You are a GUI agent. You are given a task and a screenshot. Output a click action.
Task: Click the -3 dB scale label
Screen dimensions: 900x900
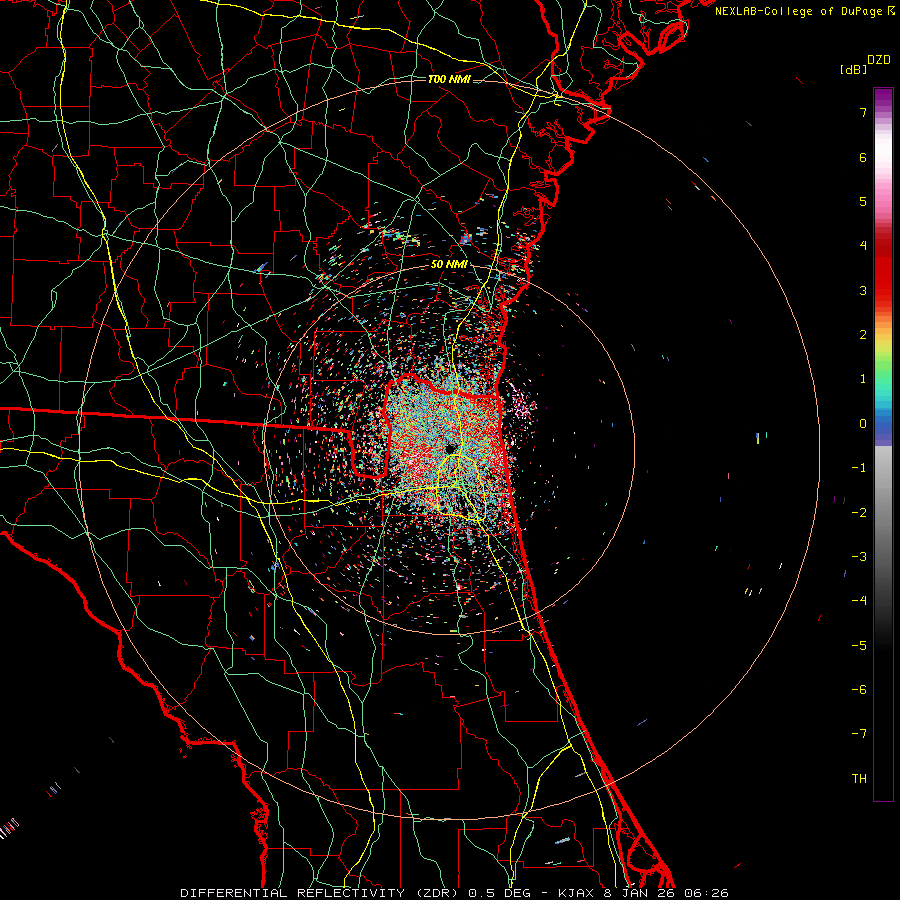tap(859, 557)
